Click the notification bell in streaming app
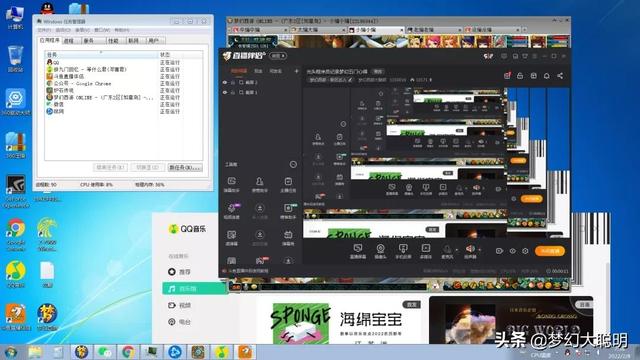 click(547, 76)
